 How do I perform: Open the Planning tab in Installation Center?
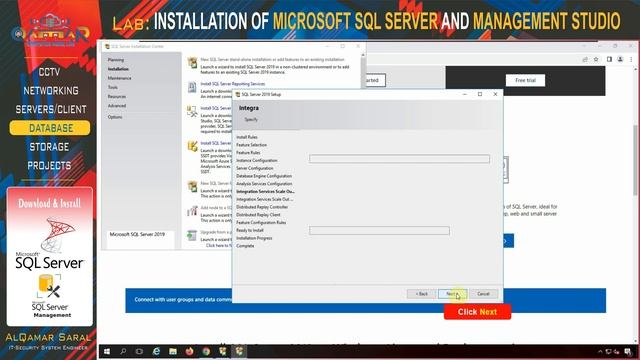(116, 60)
